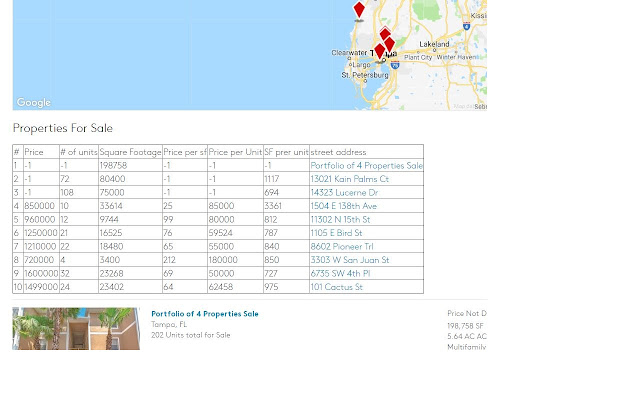This screenshot has height=400, width=640.
Task: Click the Google logo on the map
Action: point(33,103)
